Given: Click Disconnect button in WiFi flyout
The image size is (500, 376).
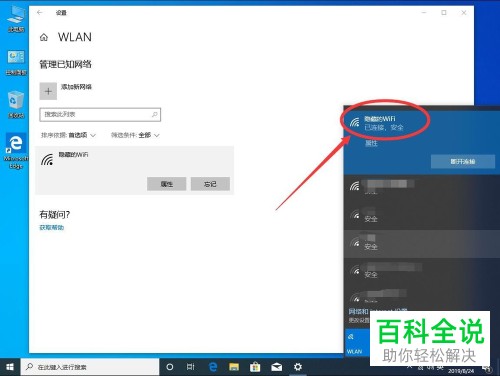Looking at the screenshot, I should [x=463, y=162].
